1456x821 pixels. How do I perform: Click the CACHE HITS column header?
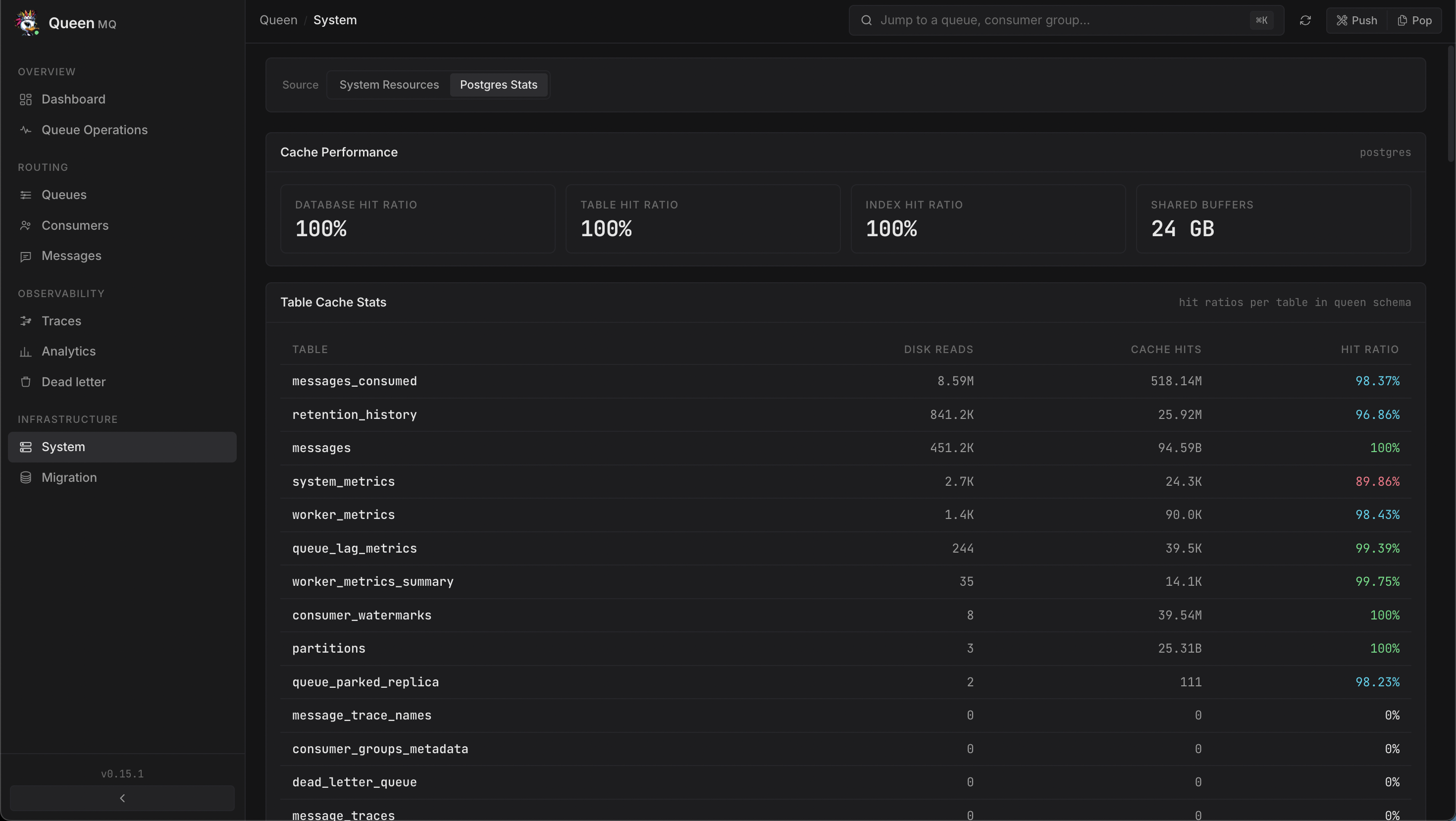pos(1166,349)
